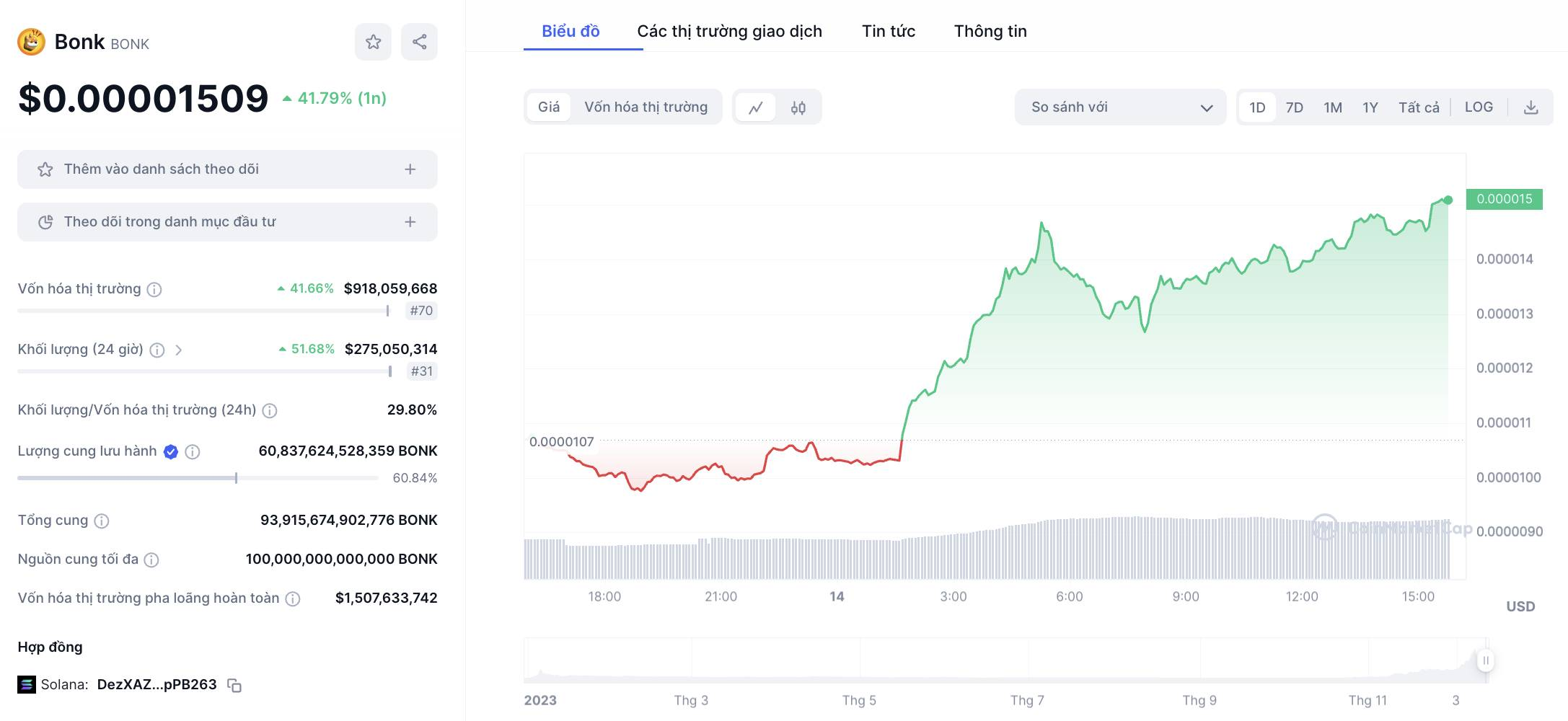
Task: Click the 0.0000107 opening price label
Action: pos(562,442)
